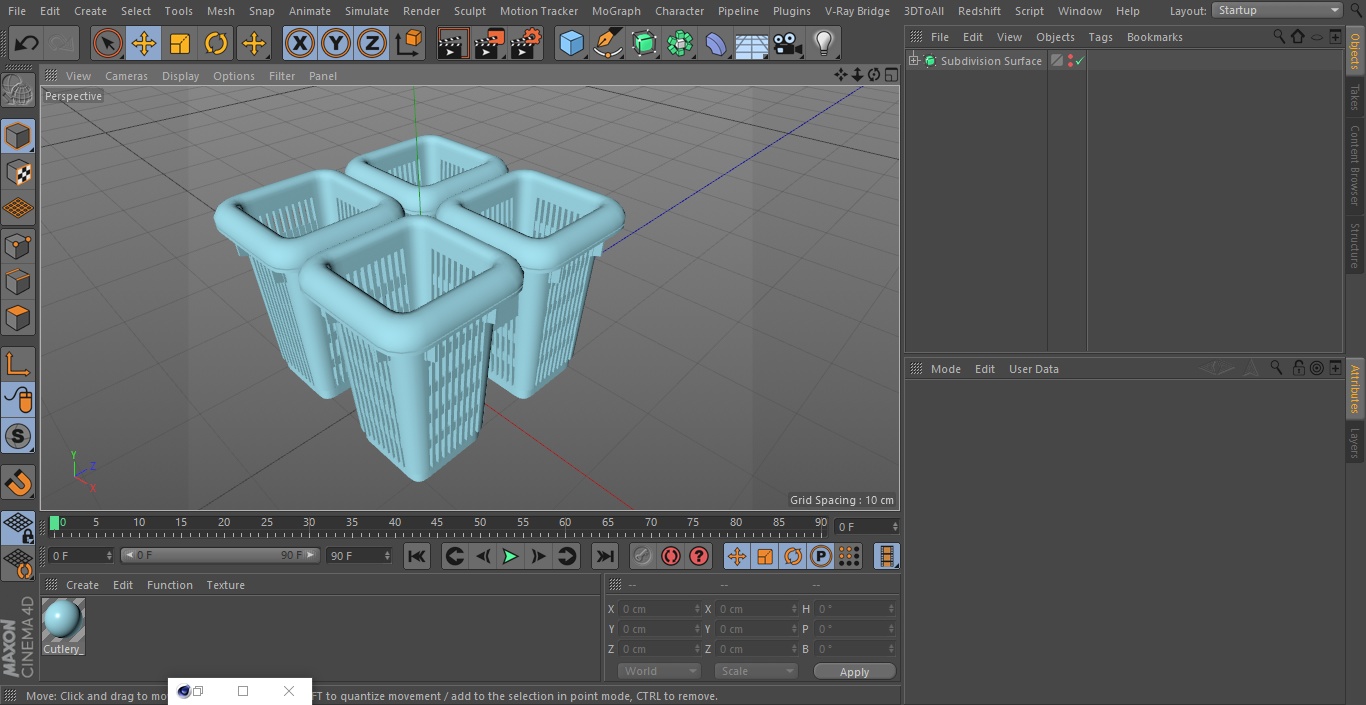Click the X position input field
This screenshot has width=1366, height=705.
pos(659,609)
